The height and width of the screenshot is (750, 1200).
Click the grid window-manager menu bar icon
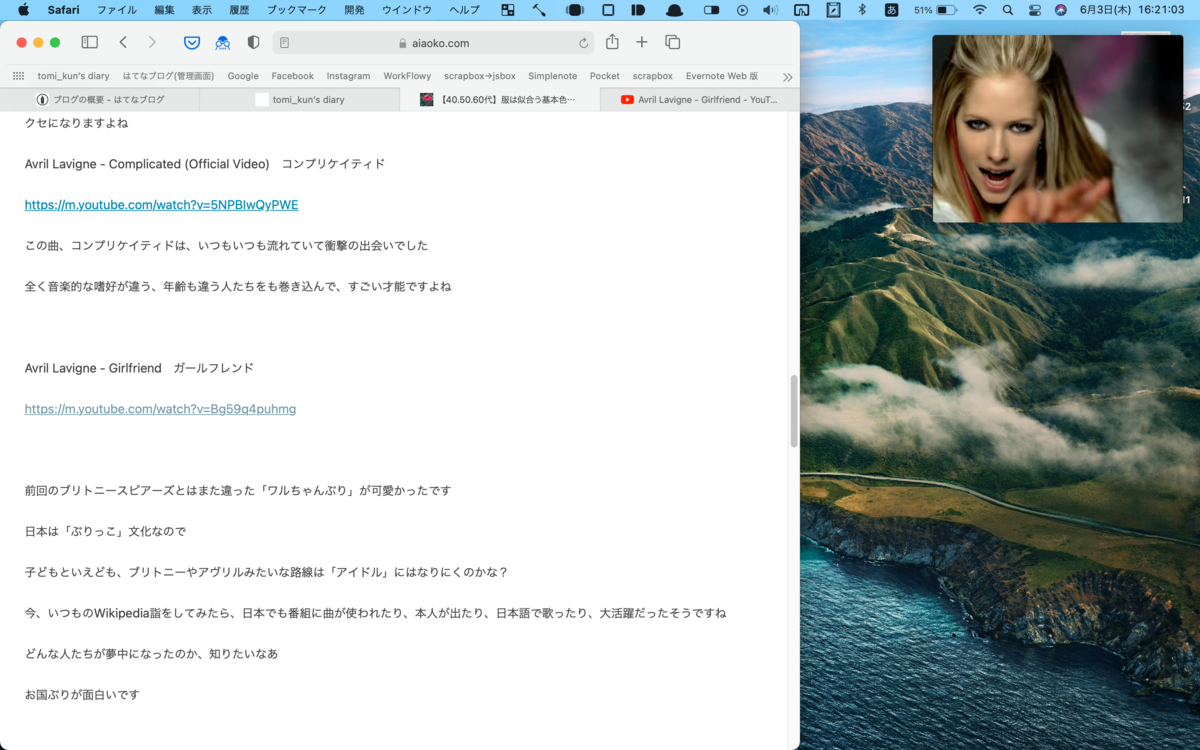(x=508, y=10)
